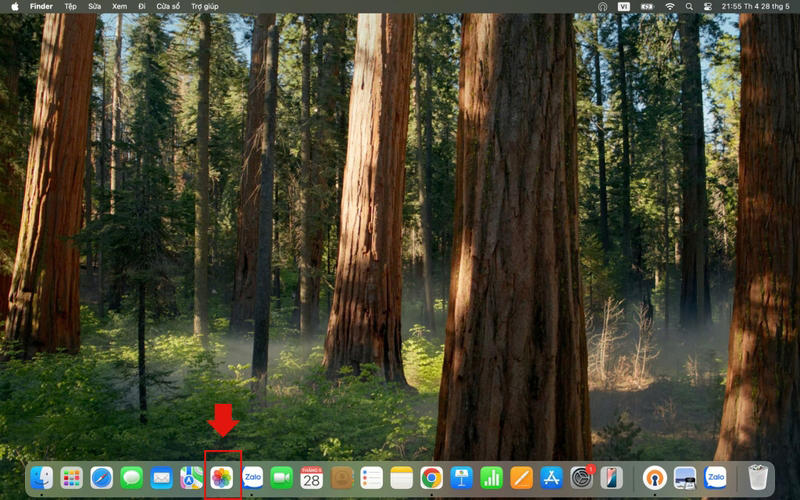Open the Trash in the Dock

point(758,478)
